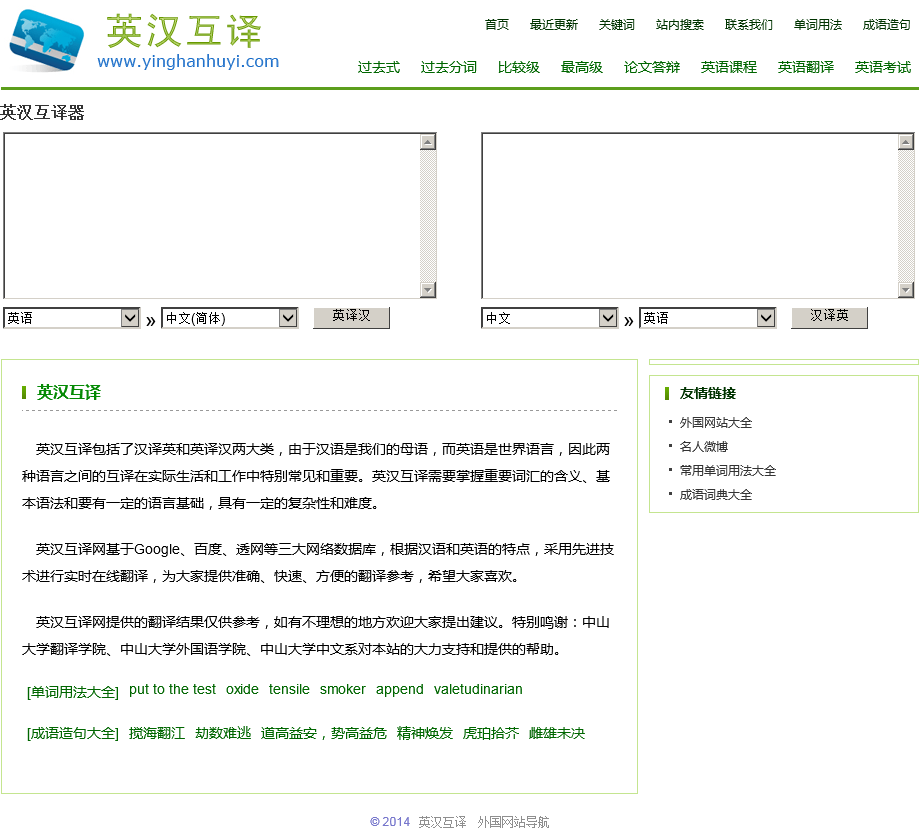Open the 中文(简体) target language dropdown
This screenshot has height=836, width=920.
point(229,318)
